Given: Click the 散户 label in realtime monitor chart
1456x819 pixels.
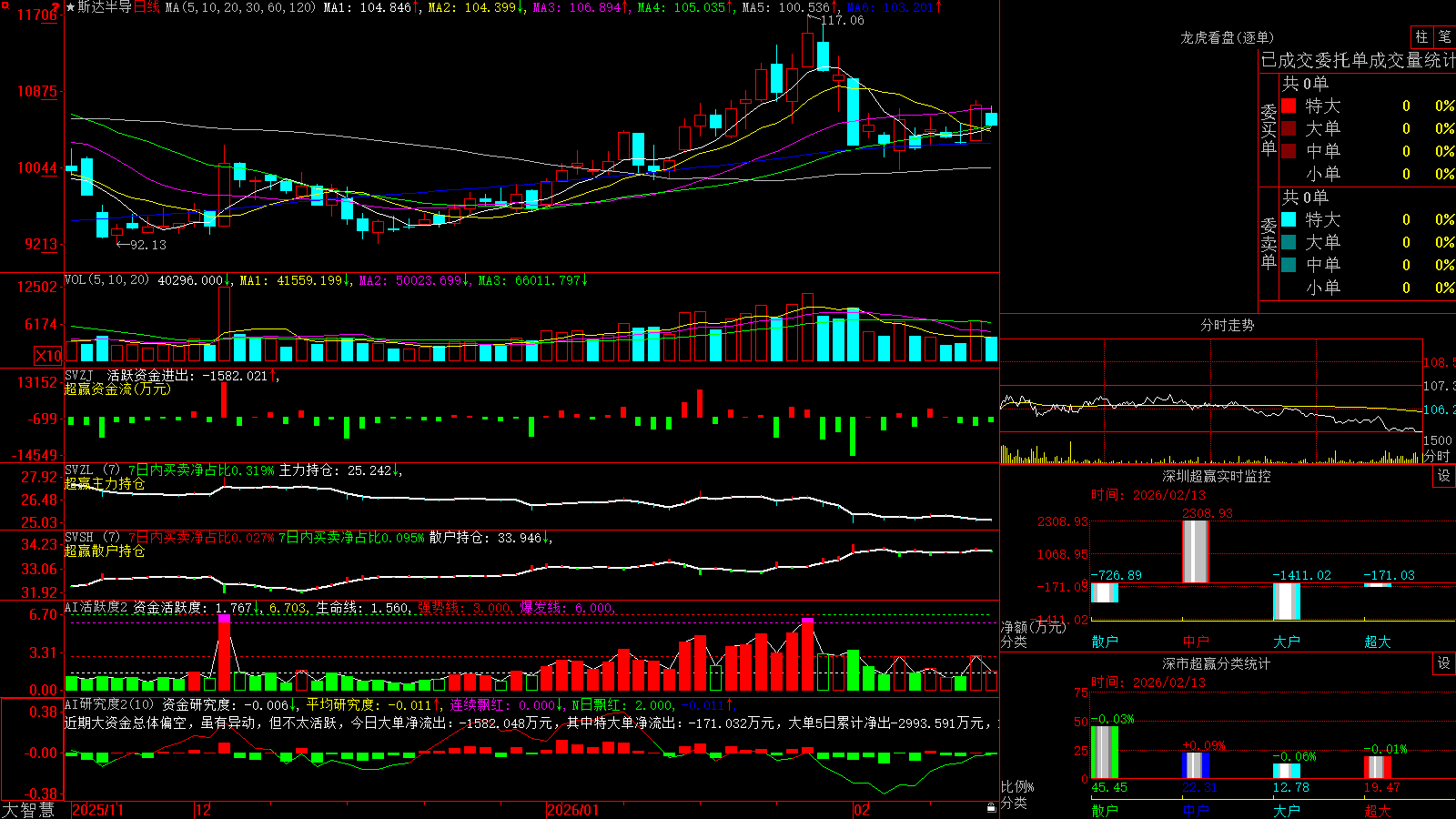Looking at the screenshot, I should pos(1105,642).
